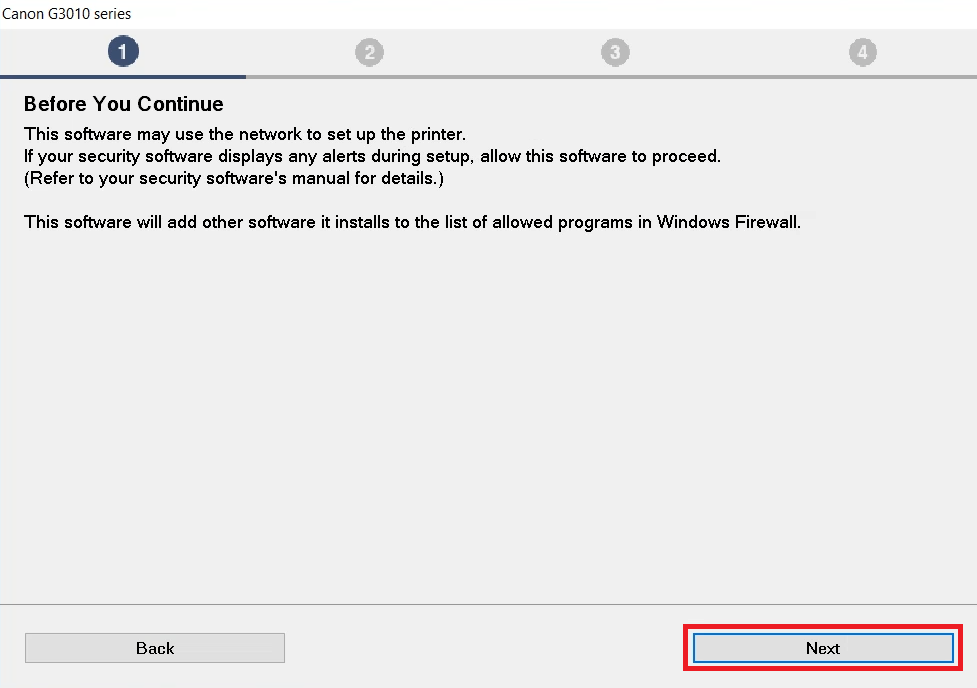Click the sentence about security software alerts
Image resolution: width=977 pixels, height=688 pixels.
pyautogui.click(x=372, y=156)
